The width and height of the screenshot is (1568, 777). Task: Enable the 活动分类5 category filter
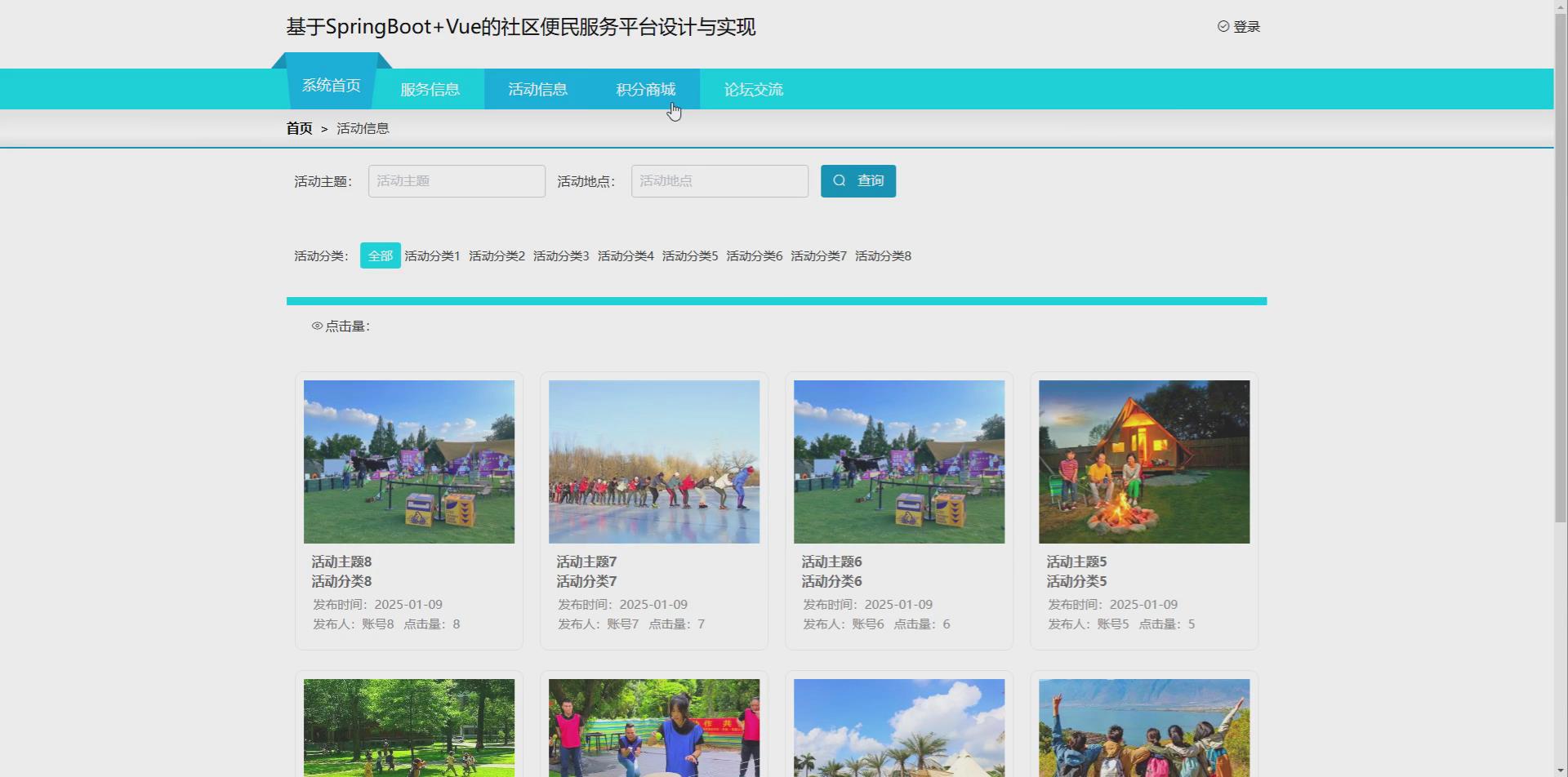coord(689,255)
